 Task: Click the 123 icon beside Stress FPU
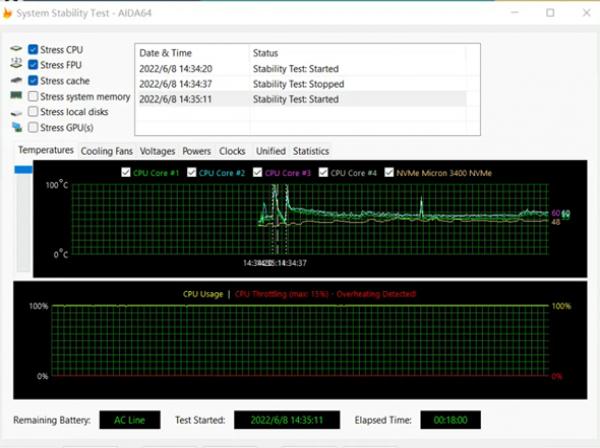[x=16, y=63]
